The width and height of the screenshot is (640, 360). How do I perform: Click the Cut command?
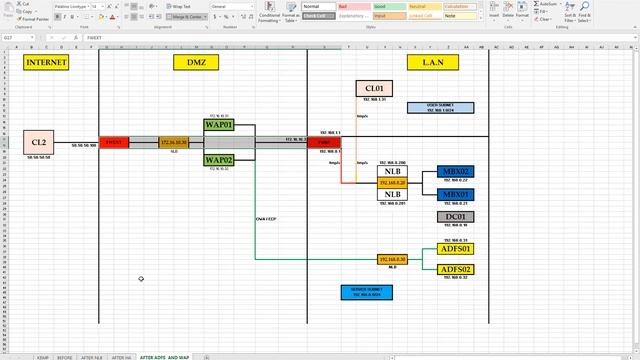coord(23,4)
